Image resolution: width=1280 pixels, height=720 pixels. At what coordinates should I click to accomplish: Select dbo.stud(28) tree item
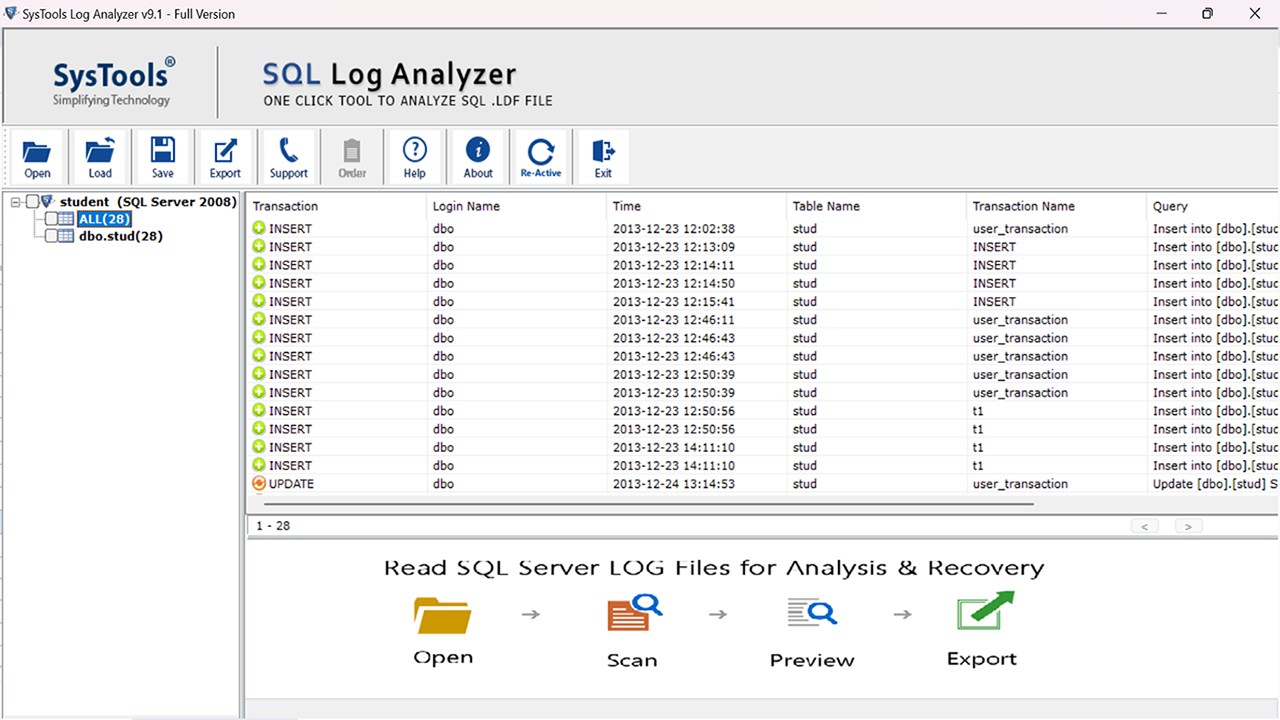[121, 236]
